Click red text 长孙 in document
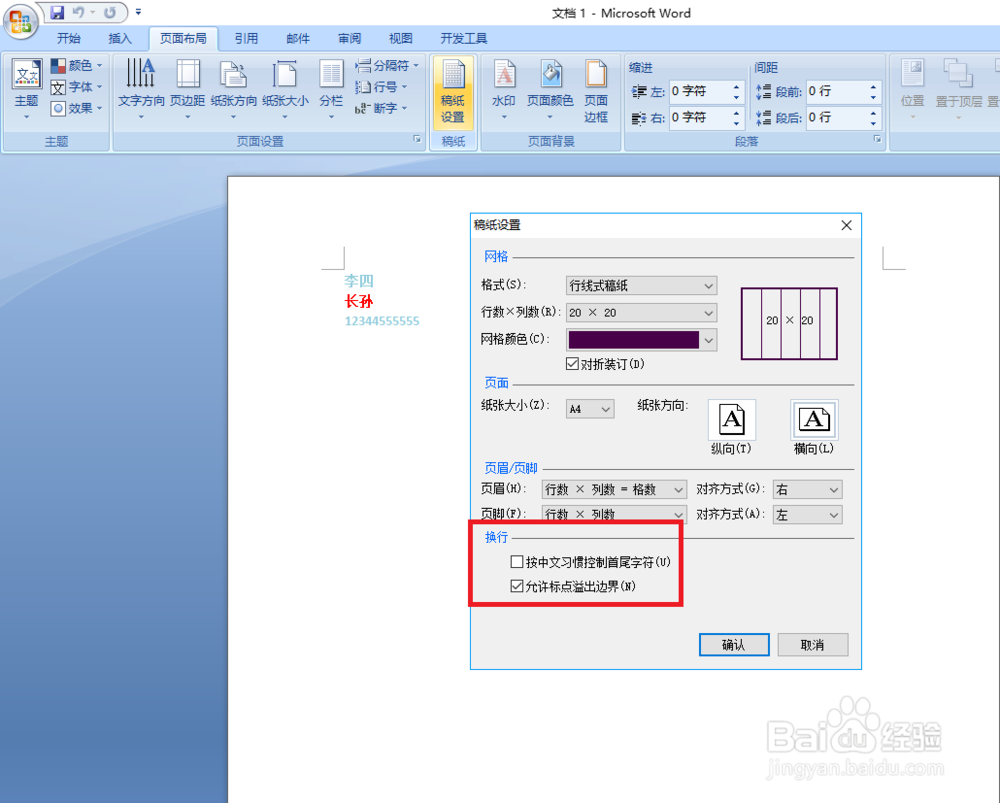This screenshot has width=1000, height=803. [x=359, y=301]
